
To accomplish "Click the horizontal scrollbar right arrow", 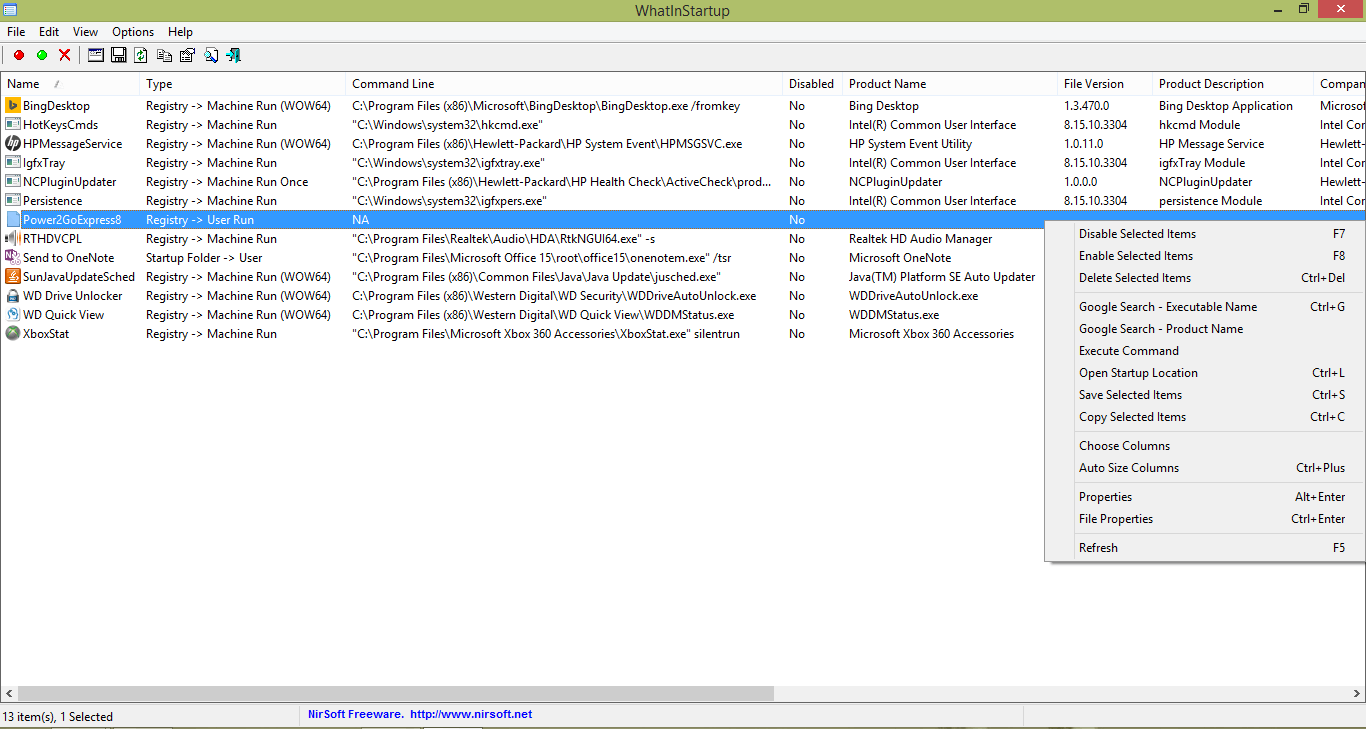I will click(x=1357, y=693).
